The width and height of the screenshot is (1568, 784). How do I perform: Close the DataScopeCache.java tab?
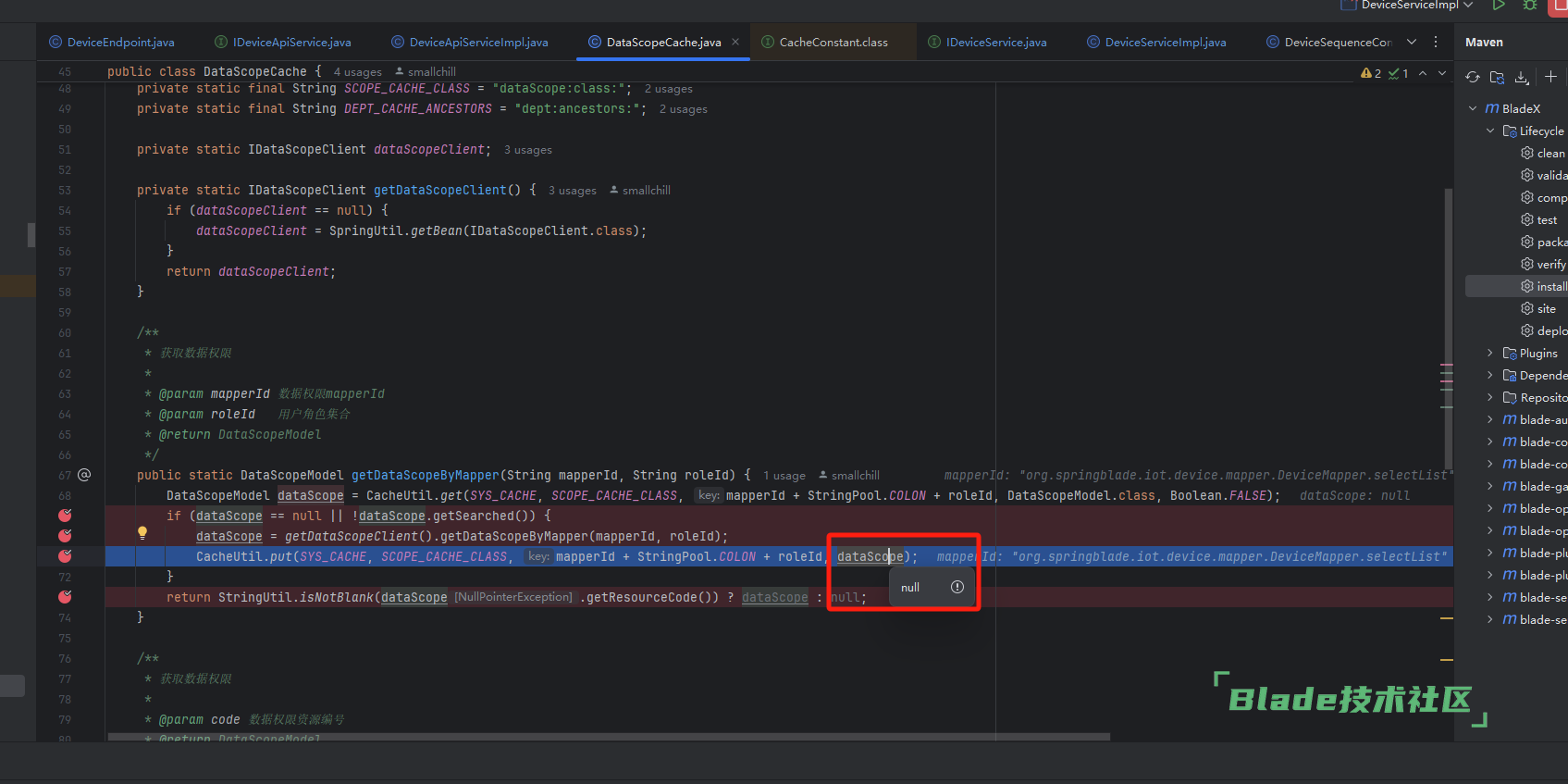[x=735, y=42]
